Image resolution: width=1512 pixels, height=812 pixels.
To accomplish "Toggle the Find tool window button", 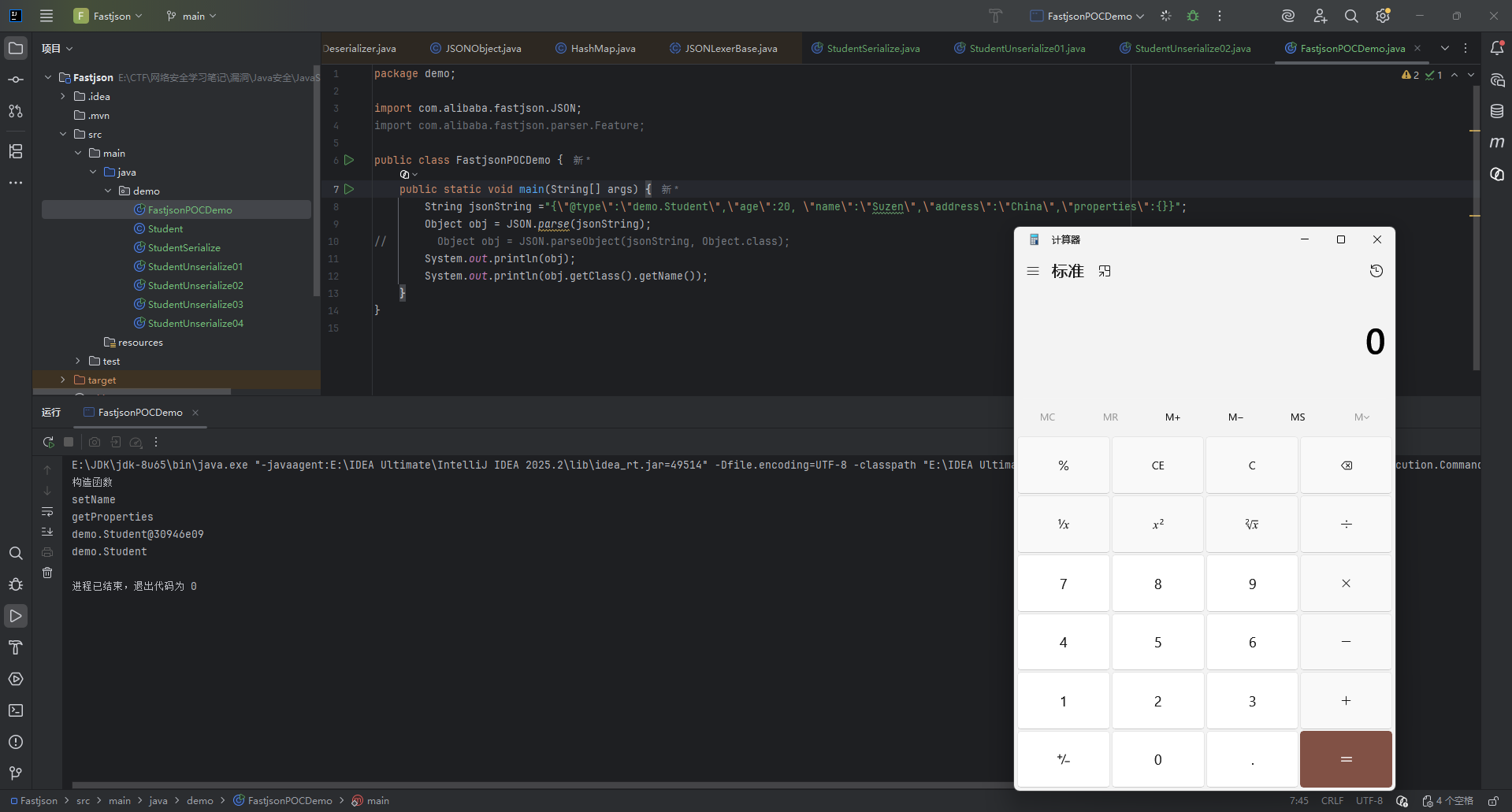I will coord(16,553).
